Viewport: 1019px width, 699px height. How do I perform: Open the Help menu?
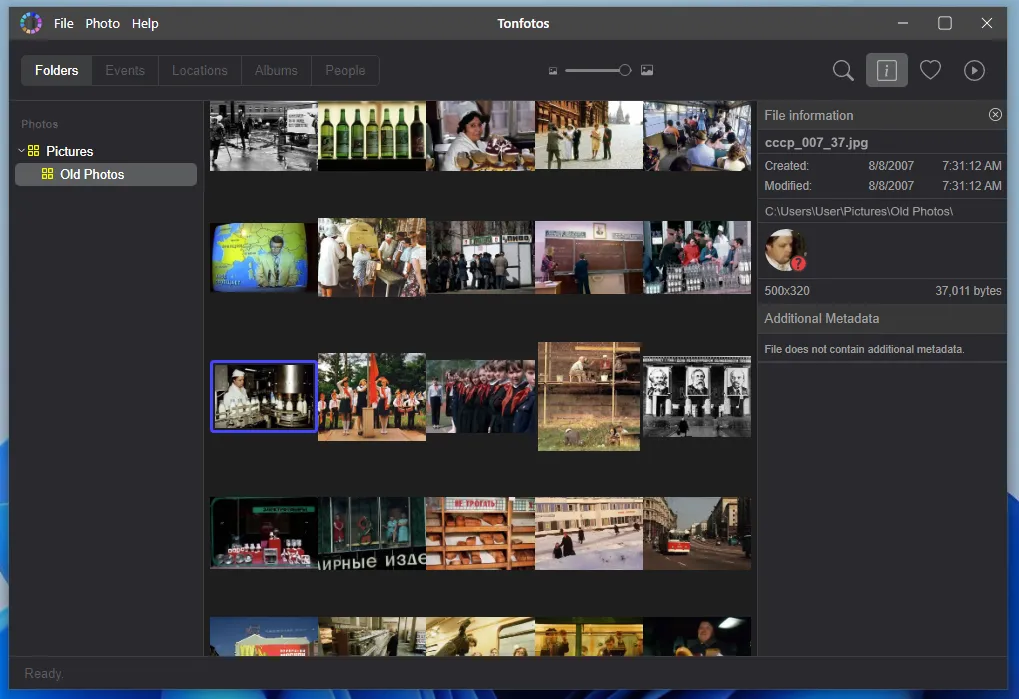click(145, 23)
